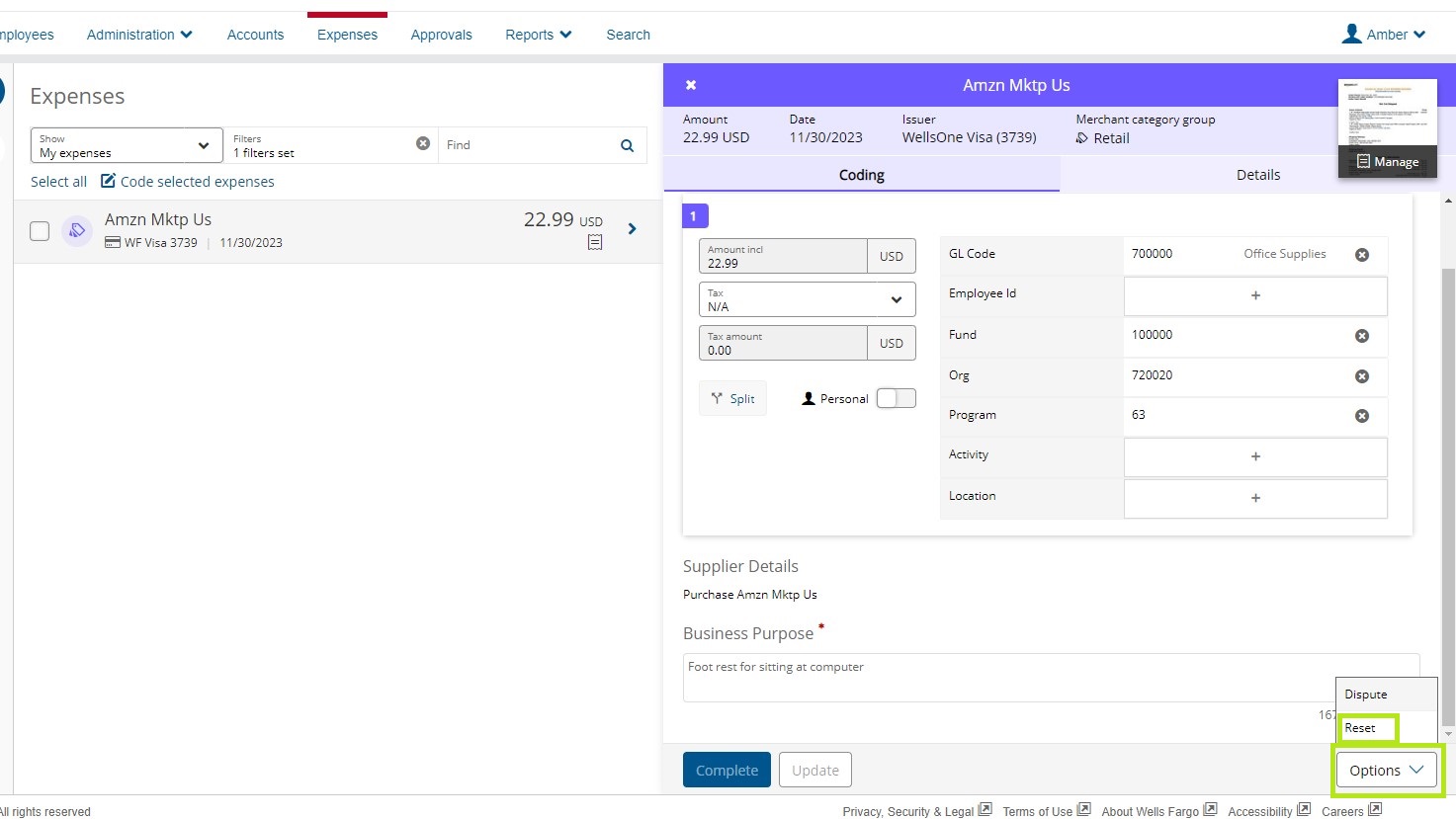Click the Code selected expenses pencil icon
The width and height of the screenshot is (1456, 819).
(108, 181)
